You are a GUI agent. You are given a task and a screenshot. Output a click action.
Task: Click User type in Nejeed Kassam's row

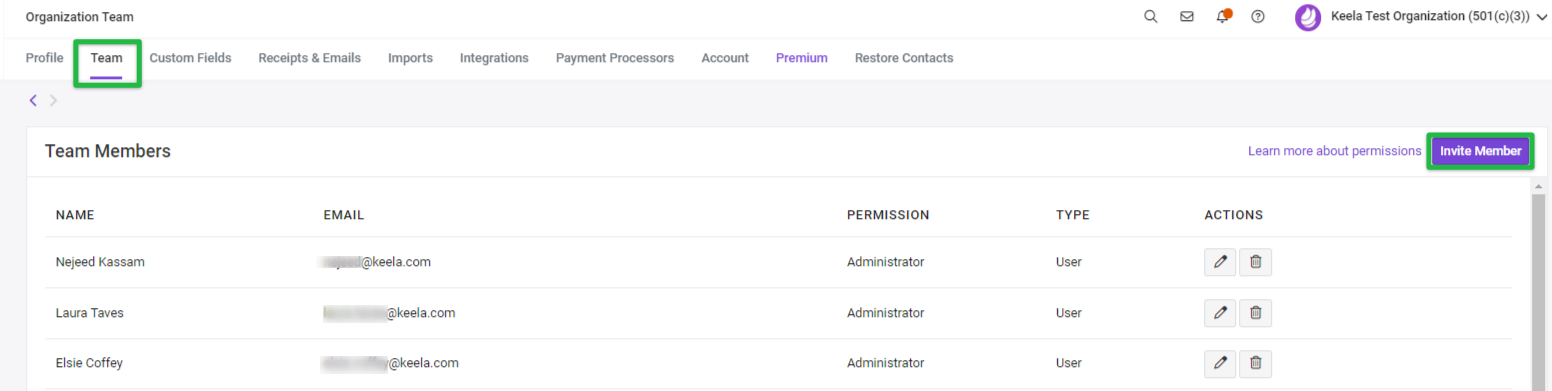[x=1069, y=262]
